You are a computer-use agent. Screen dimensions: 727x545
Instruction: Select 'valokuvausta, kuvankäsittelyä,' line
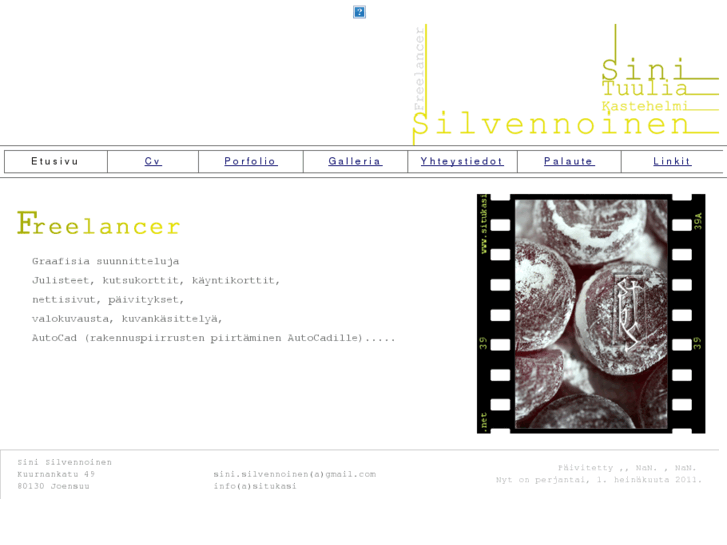[x=127, y=319]
